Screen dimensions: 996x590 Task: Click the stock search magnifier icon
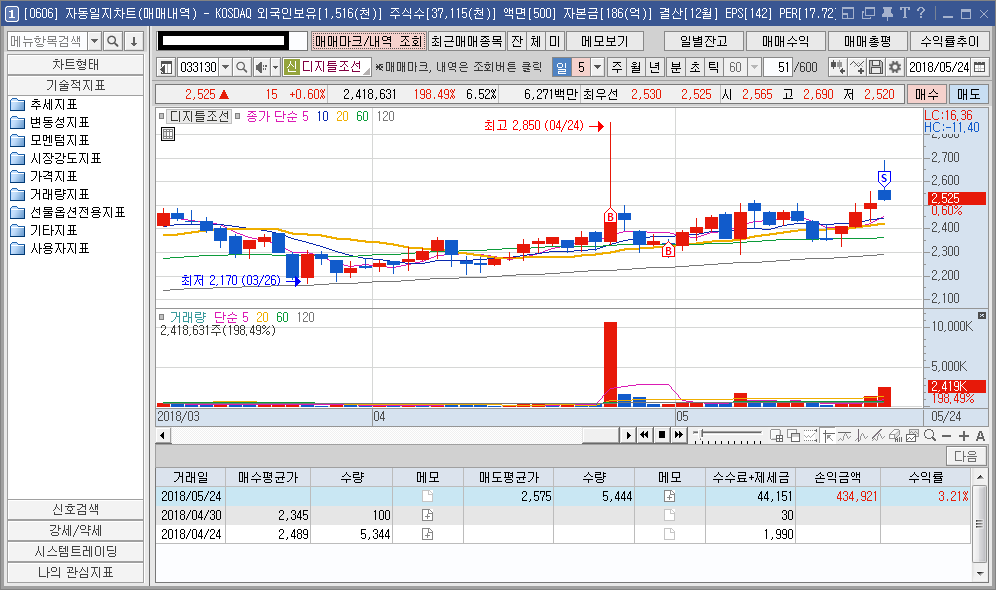click(241, 67)
